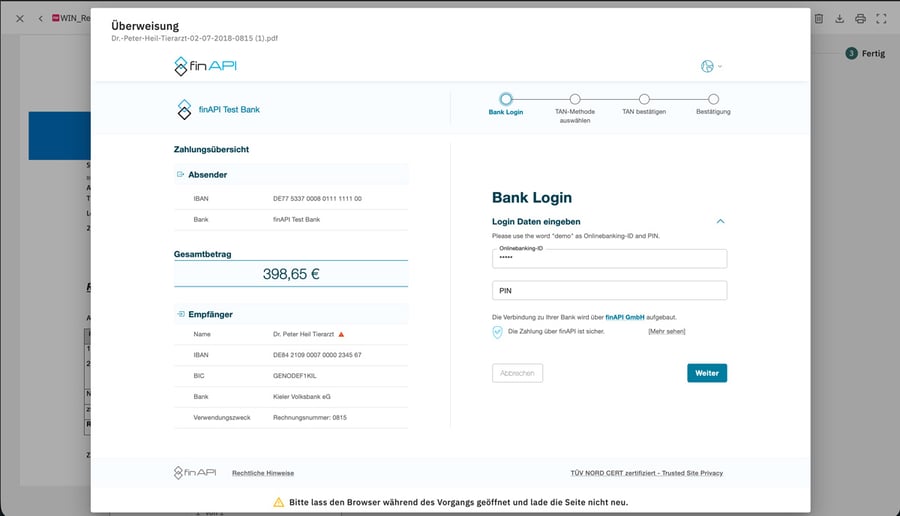Click the PDF filename under Überweisung
The width and height of the screenshot is (900, 516).
click(x=195, y=38)
